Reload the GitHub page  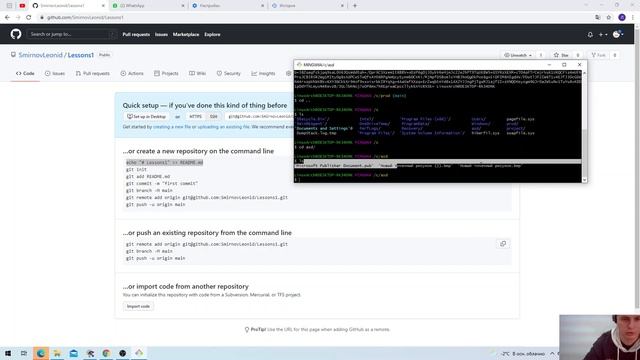[x=29, y=17]
